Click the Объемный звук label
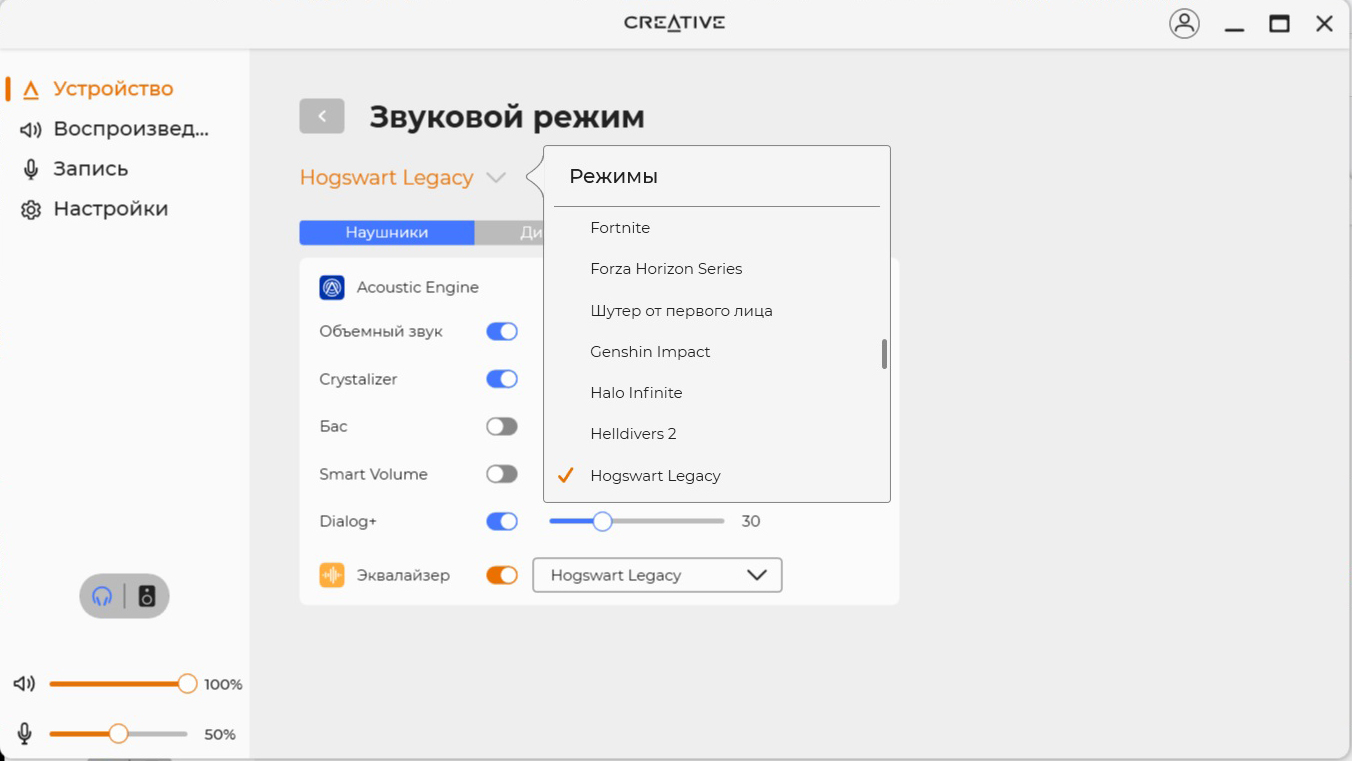 381,332
